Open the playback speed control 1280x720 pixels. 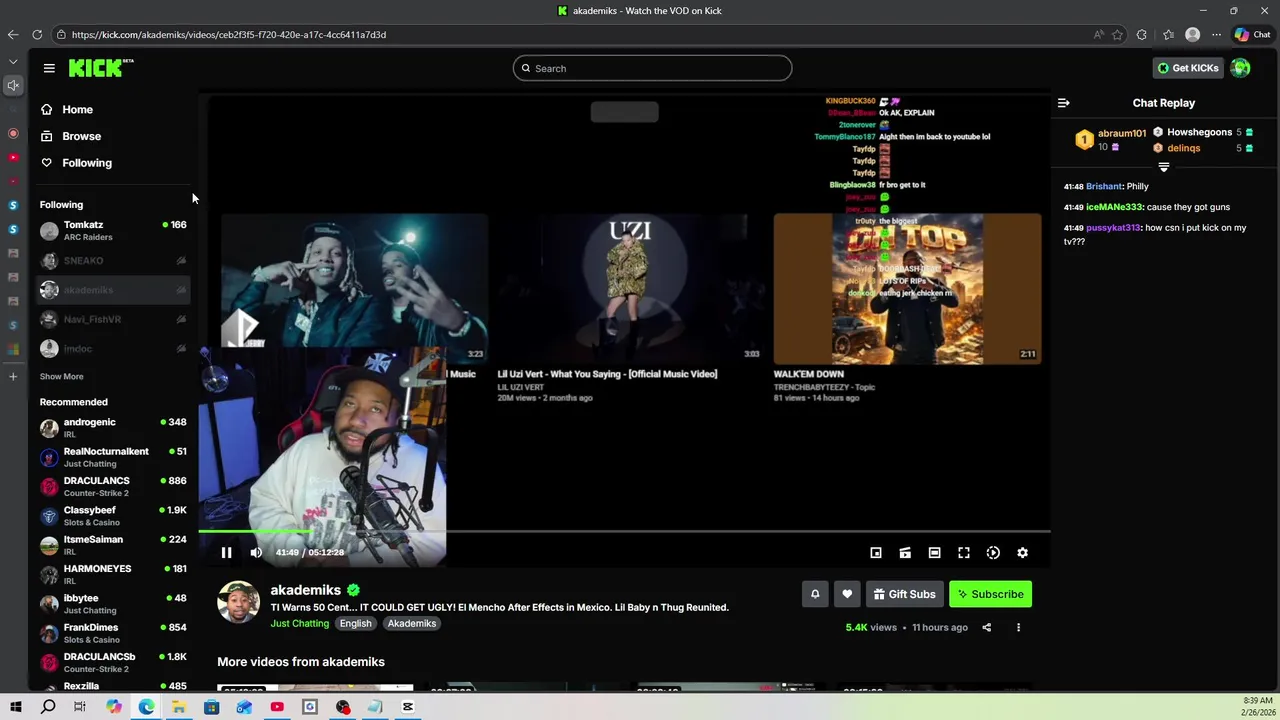[993, 552]
